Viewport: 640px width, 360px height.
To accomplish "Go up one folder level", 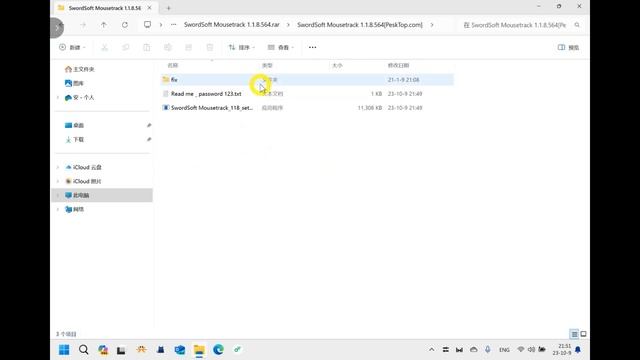I will click(104, 25).
